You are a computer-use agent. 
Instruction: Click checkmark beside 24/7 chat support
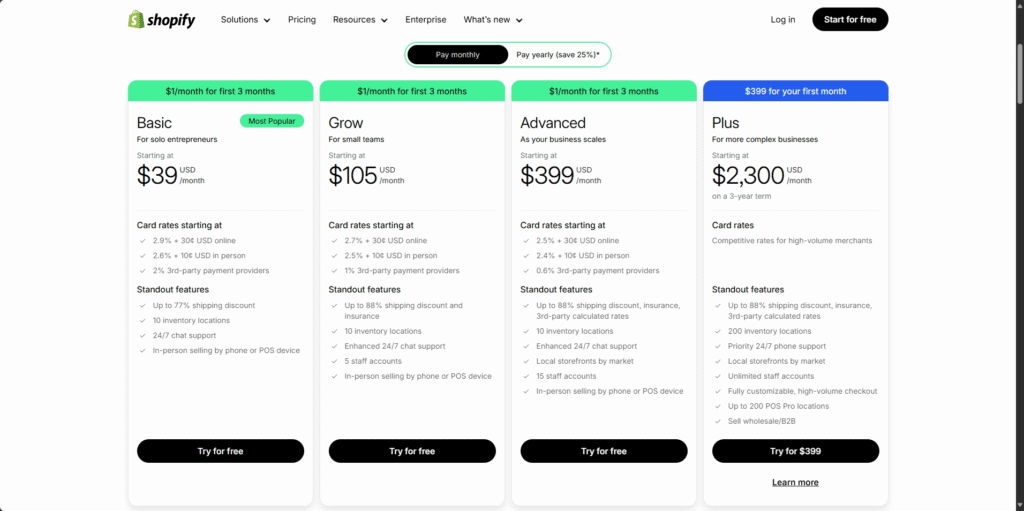click(x=142, y=336)
